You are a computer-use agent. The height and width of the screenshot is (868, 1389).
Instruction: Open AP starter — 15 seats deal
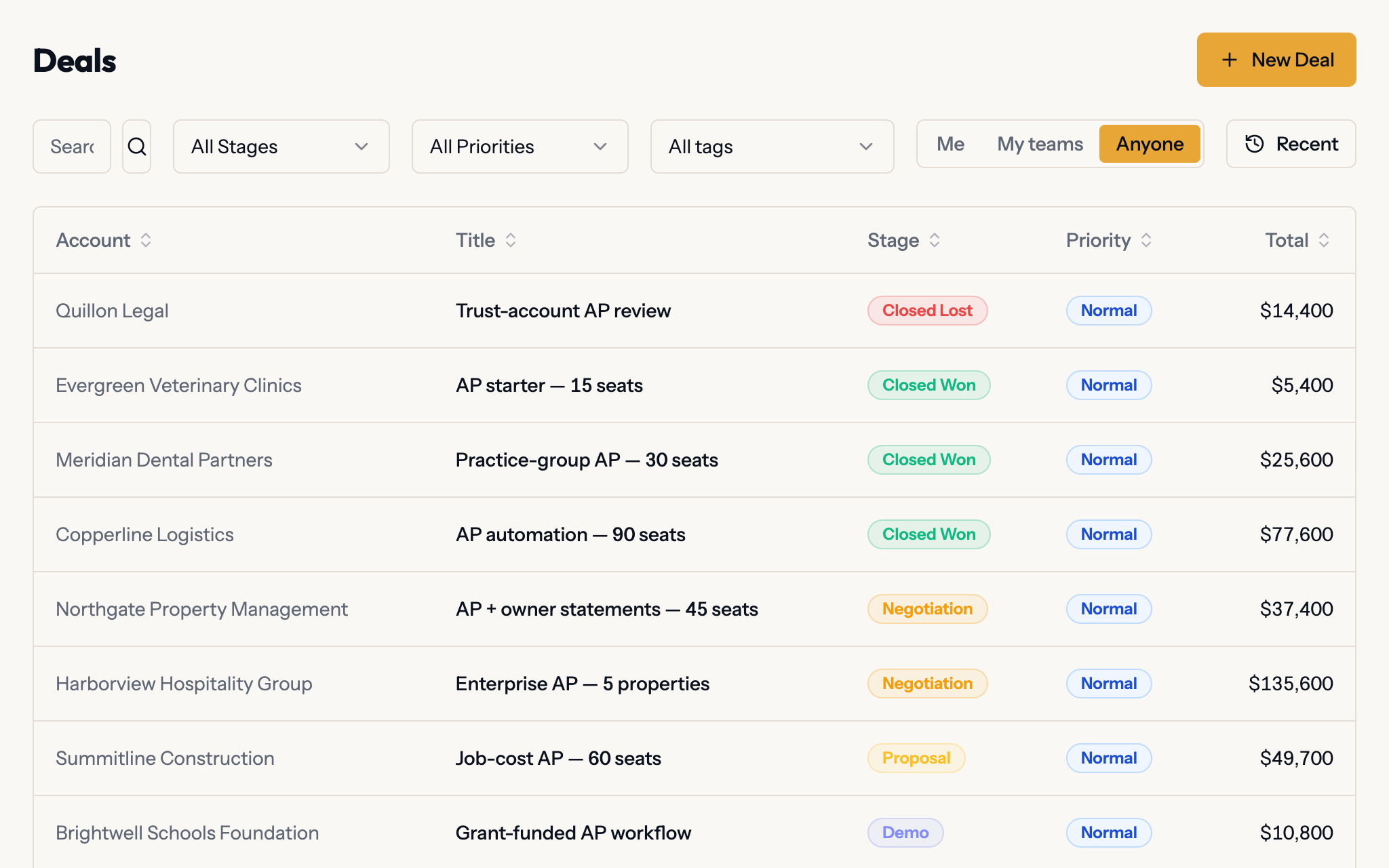[x=549, y=385]
